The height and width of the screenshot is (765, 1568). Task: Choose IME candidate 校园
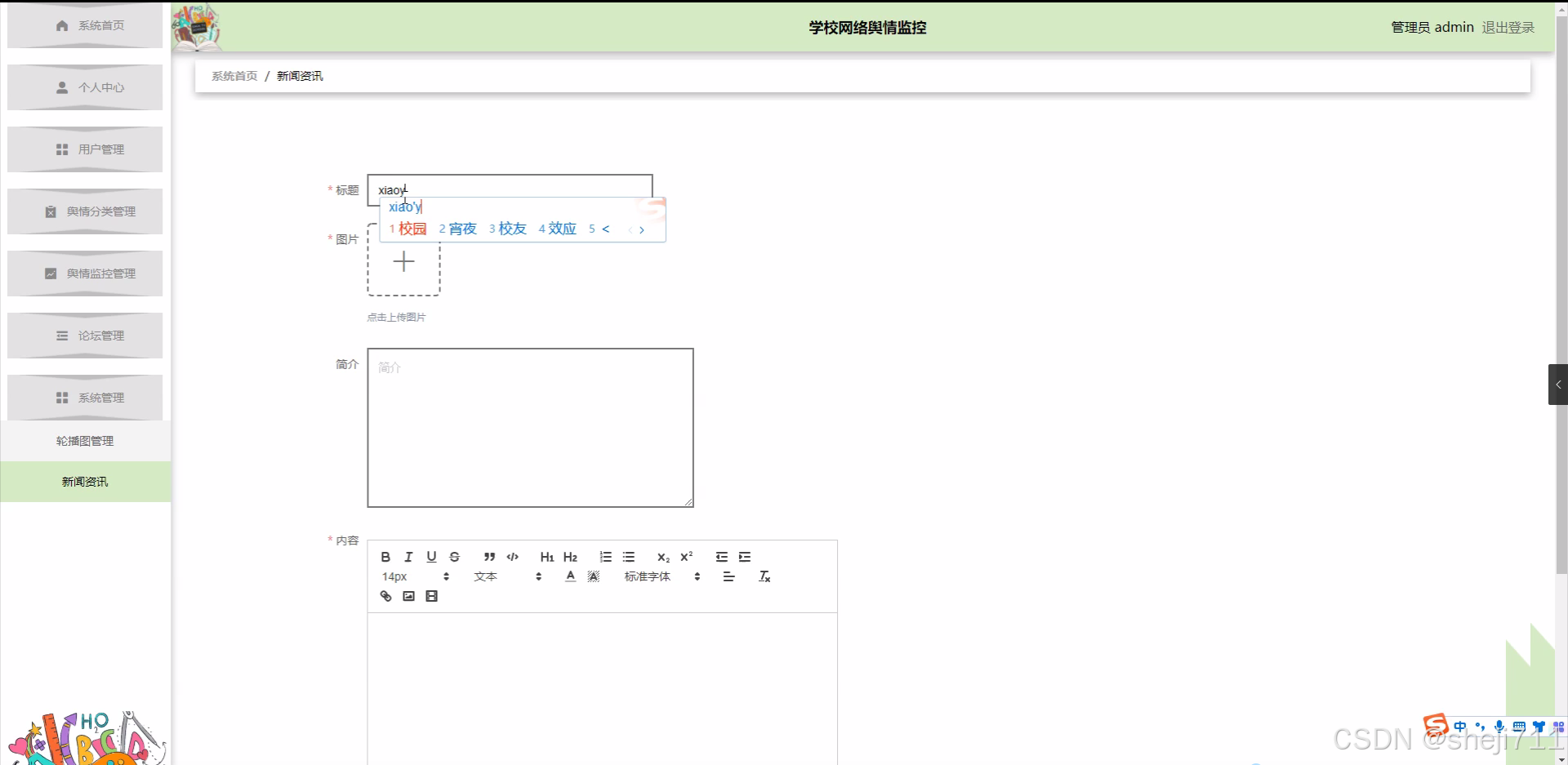click(x=408, y=229)
